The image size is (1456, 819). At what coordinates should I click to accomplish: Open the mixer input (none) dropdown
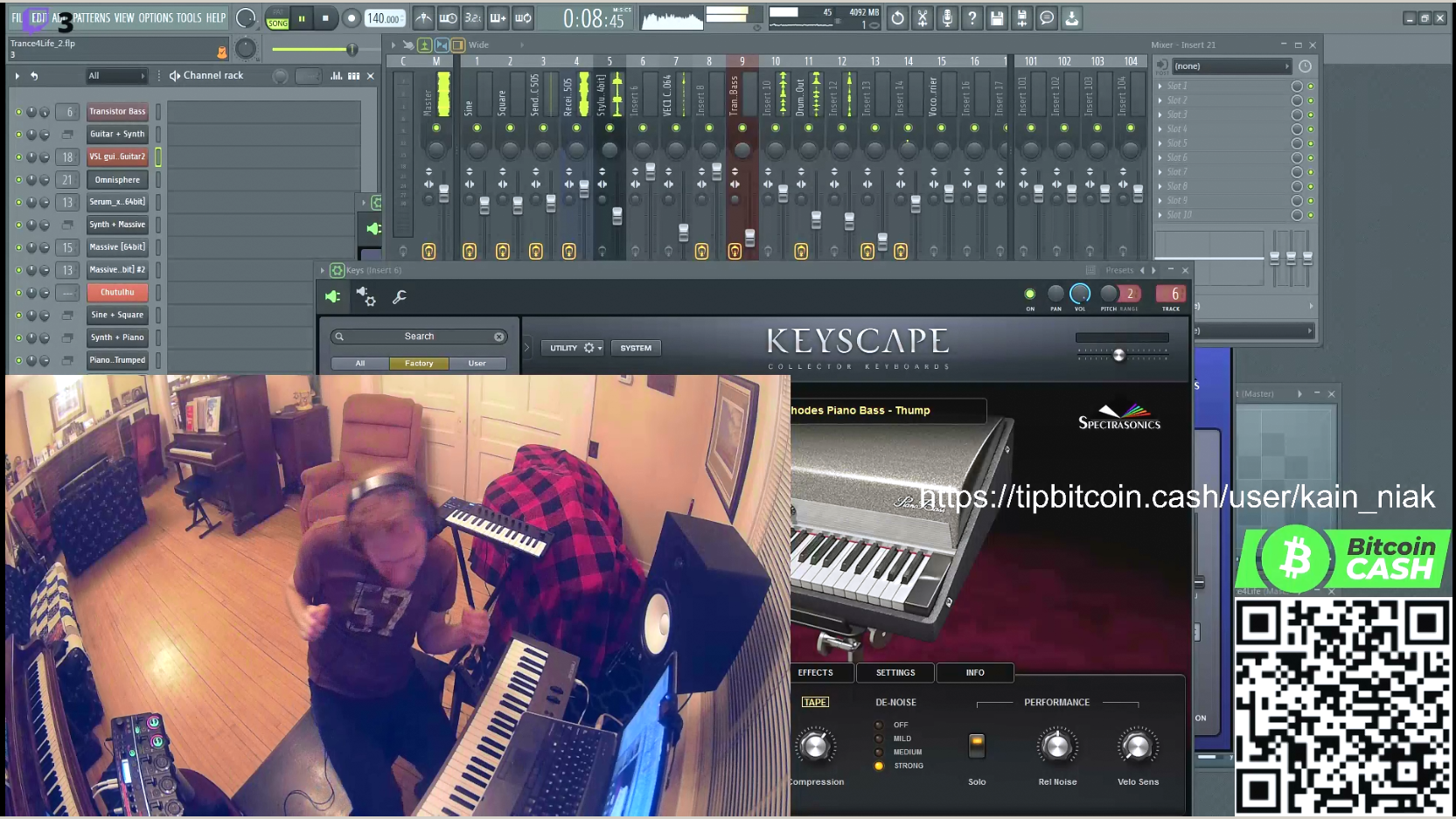(x=1230, y=66)
